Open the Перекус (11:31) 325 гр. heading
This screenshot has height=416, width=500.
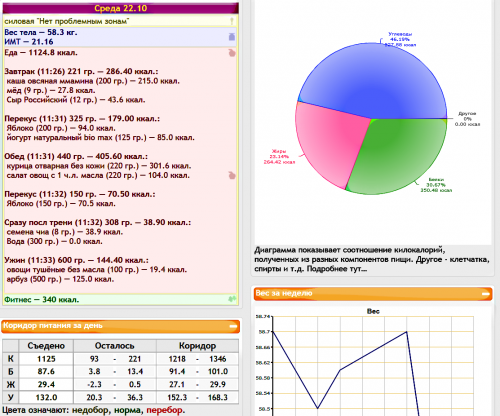[x=82, y=119]
